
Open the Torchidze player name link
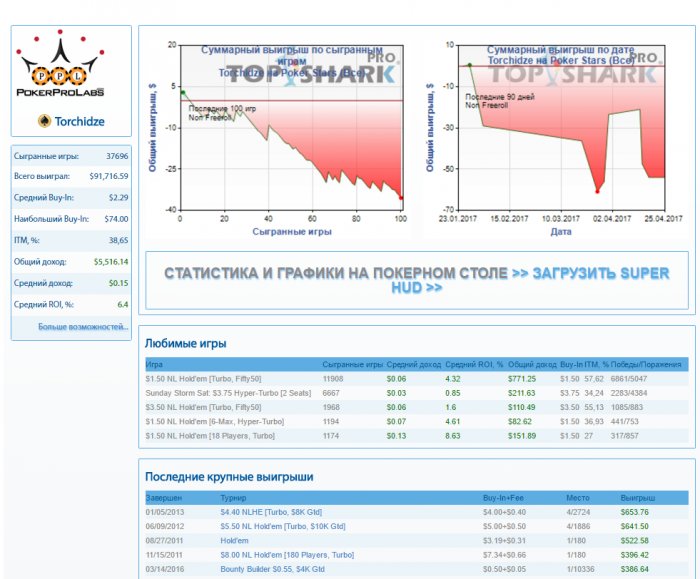[x=79, y=121]
